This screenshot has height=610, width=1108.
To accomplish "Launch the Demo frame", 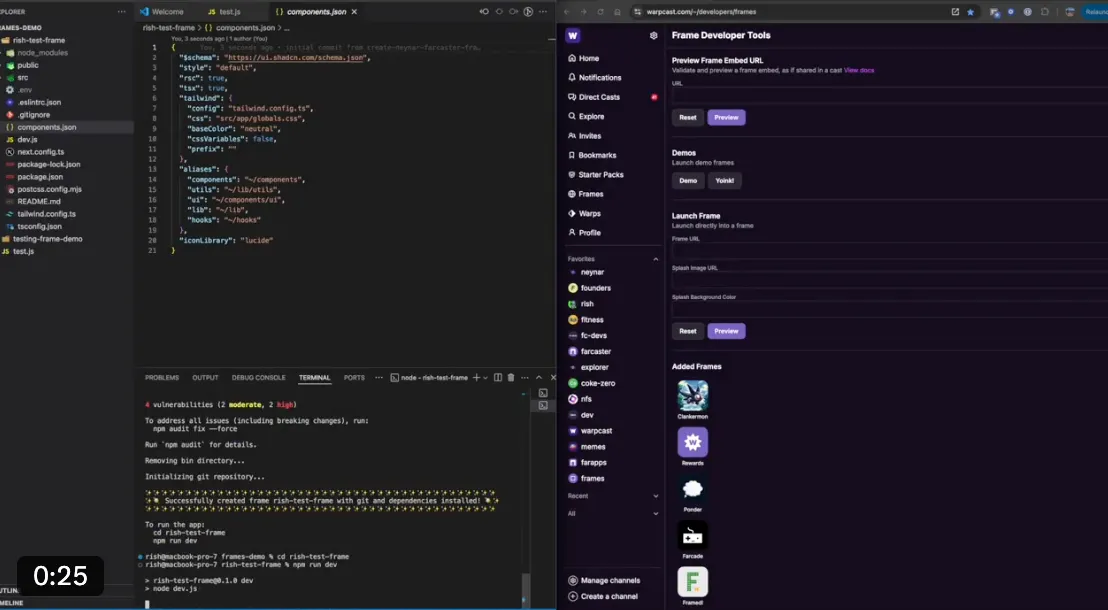I will pos(688,180).
